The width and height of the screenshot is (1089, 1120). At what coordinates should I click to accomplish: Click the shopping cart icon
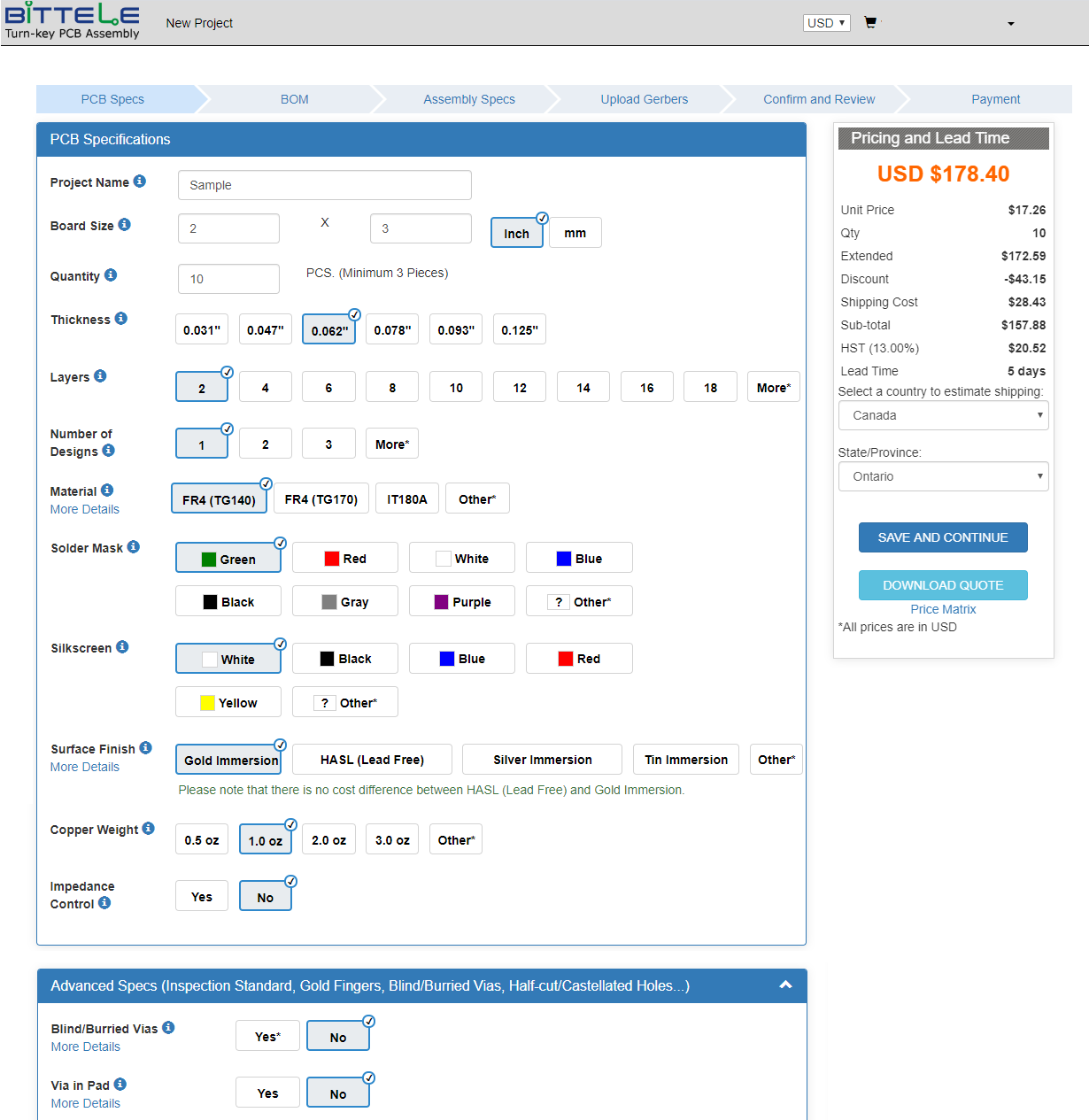pos(870,22)
